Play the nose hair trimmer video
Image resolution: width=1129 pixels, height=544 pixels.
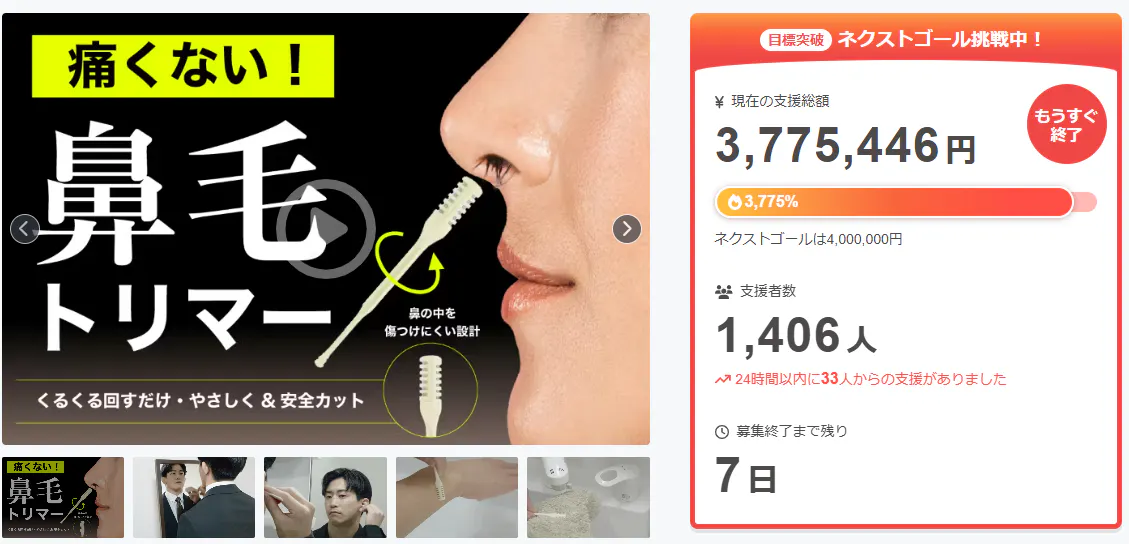326,229
